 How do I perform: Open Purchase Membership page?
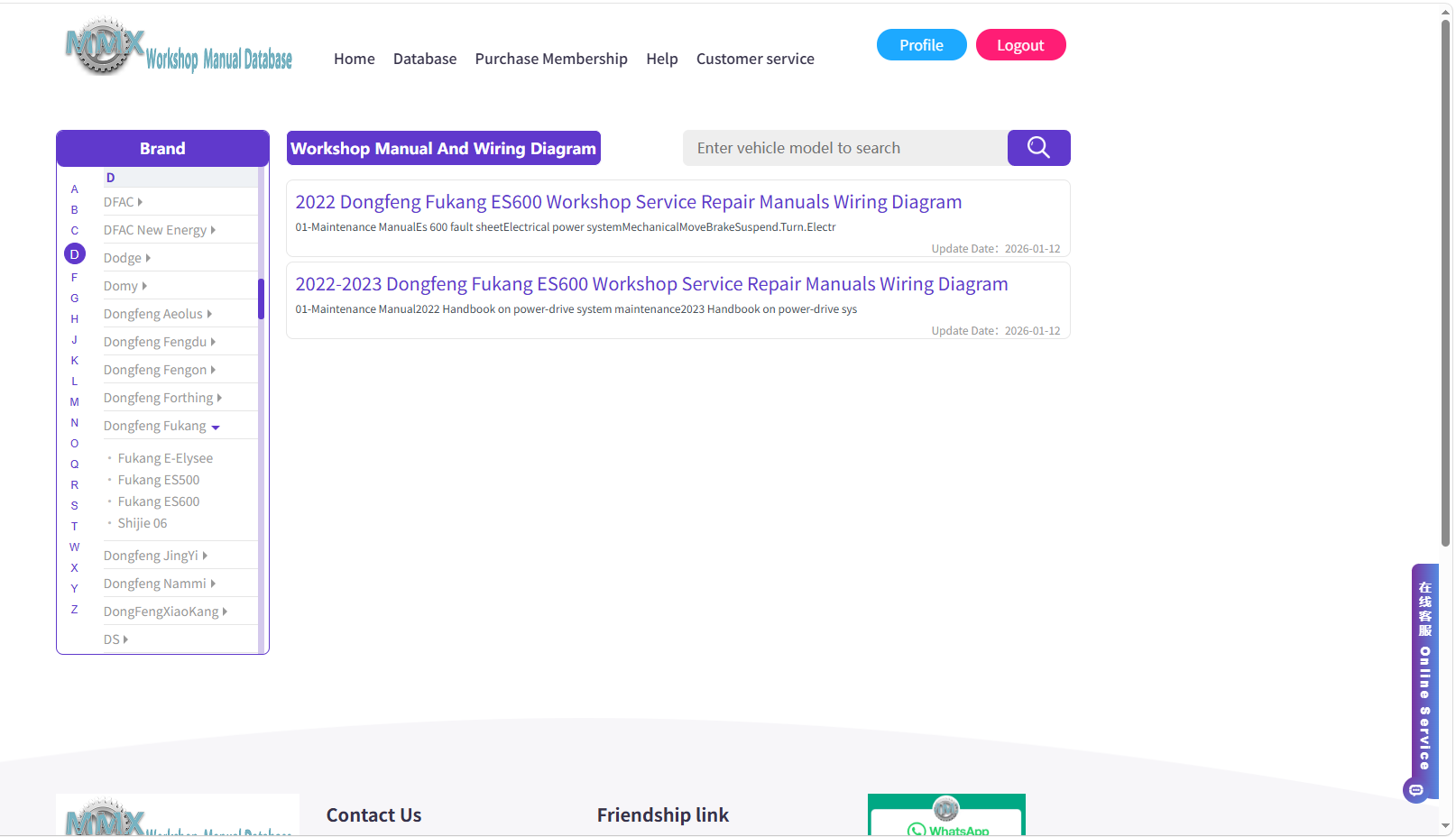pos(551,59)
